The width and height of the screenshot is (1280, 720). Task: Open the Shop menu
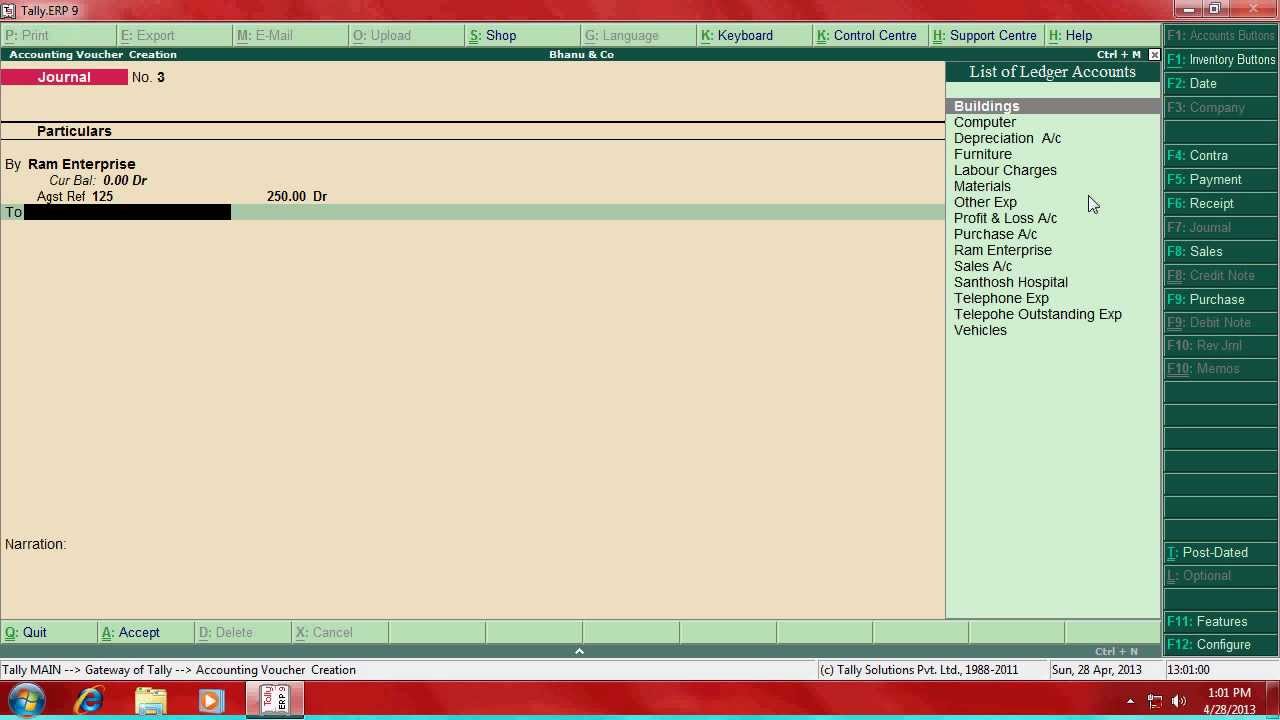[x=522, y=35]
